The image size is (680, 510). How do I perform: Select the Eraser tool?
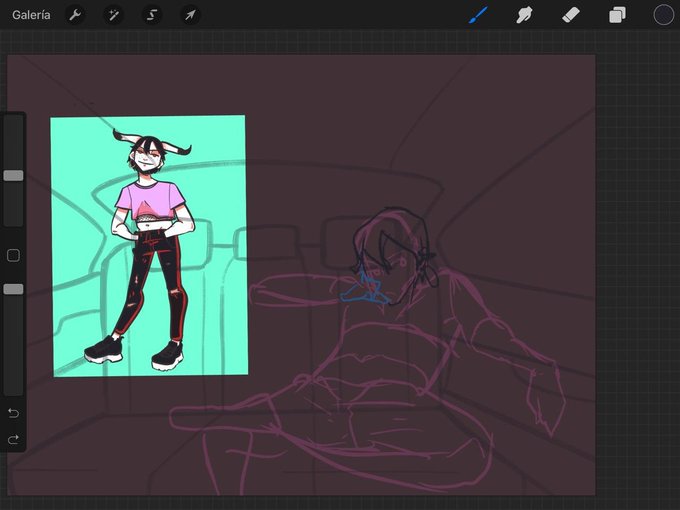pos(571,15)
